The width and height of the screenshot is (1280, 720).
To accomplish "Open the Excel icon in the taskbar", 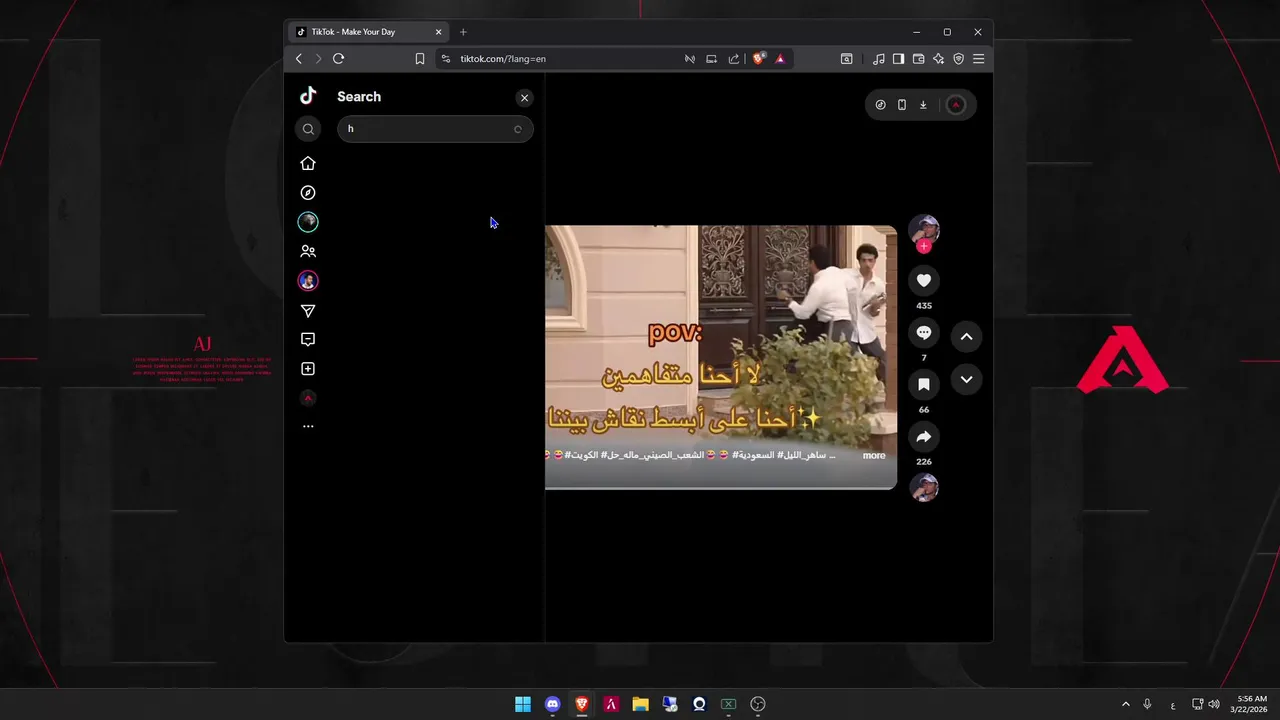I will (728, 704).
